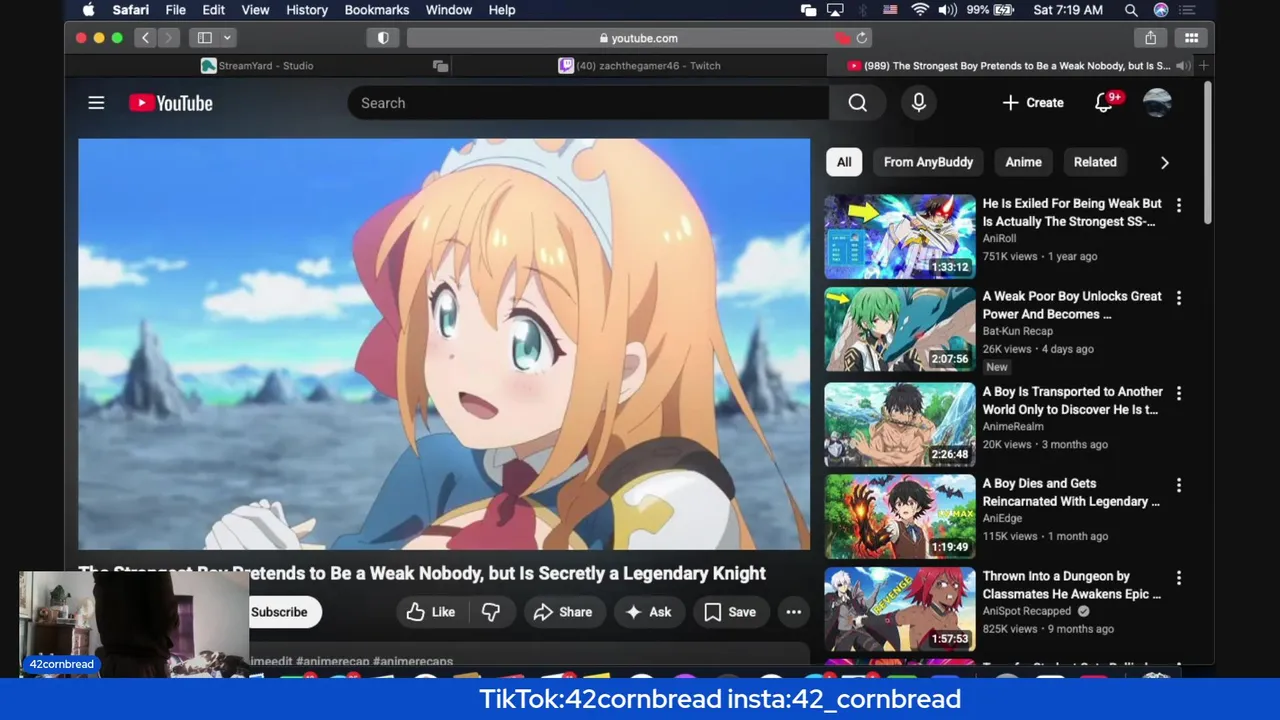Select the From AnyBuddy filter chip

coord(928,162)
